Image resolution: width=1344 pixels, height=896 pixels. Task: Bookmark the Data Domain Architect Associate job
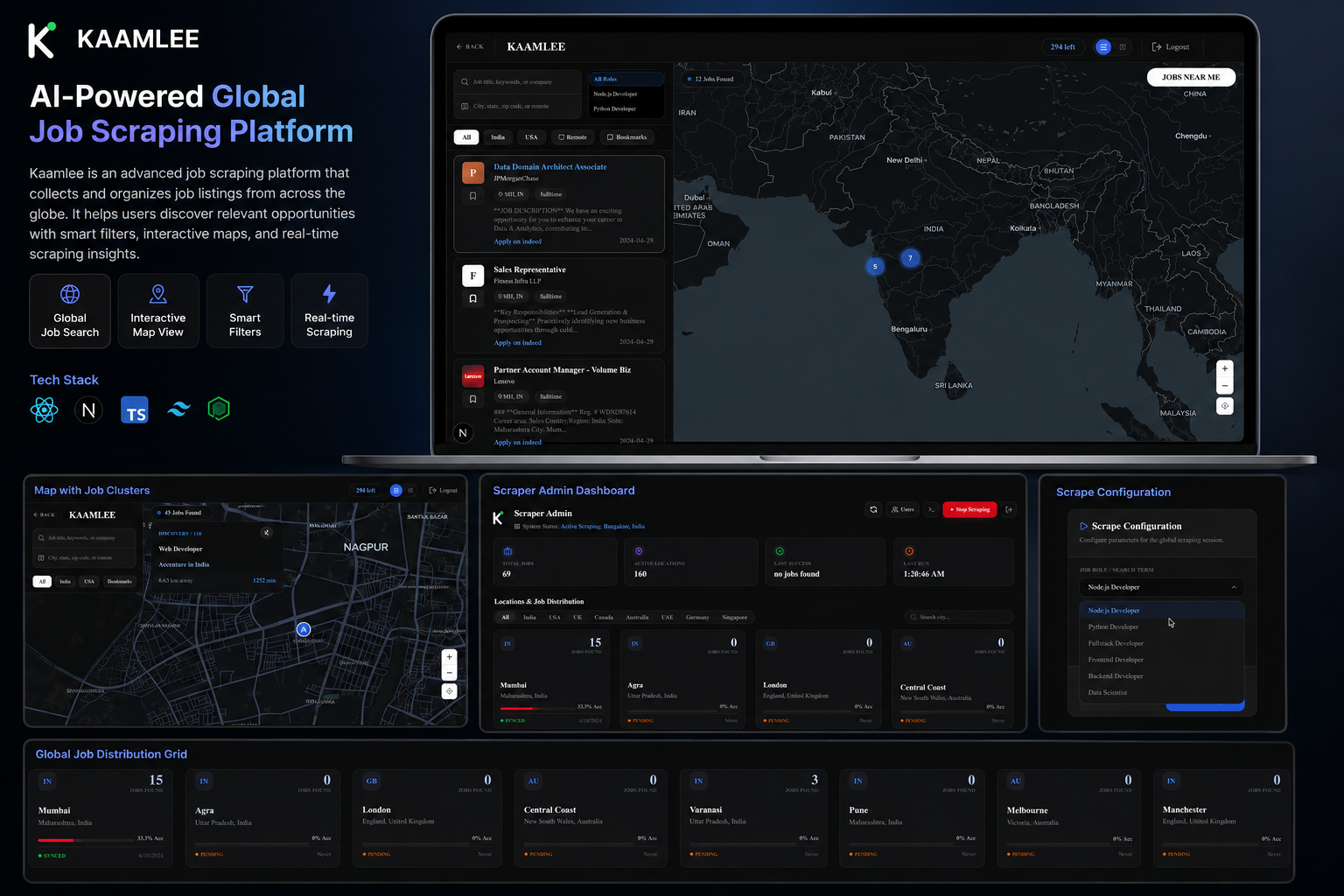[472, 196]
